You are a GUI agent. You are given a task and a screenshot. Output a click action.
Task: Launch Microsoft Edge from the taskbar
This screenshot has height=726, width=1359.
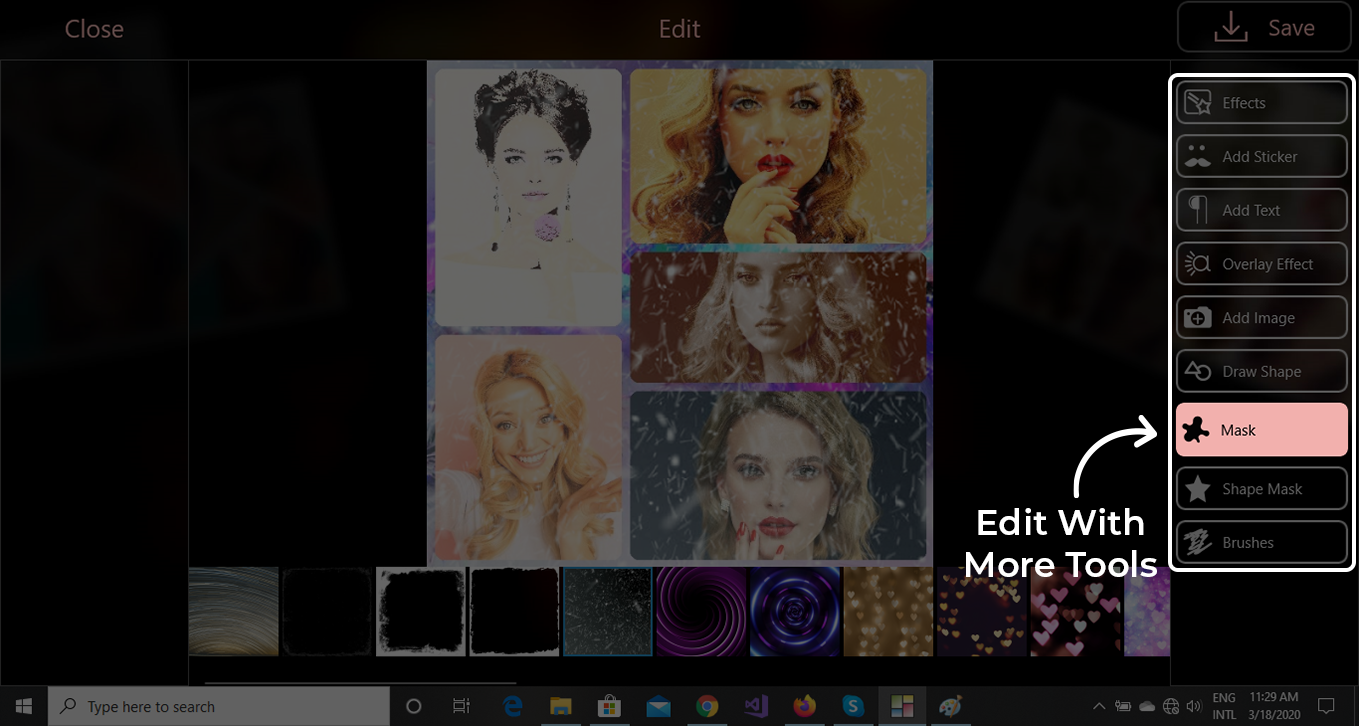coord(512,706)
